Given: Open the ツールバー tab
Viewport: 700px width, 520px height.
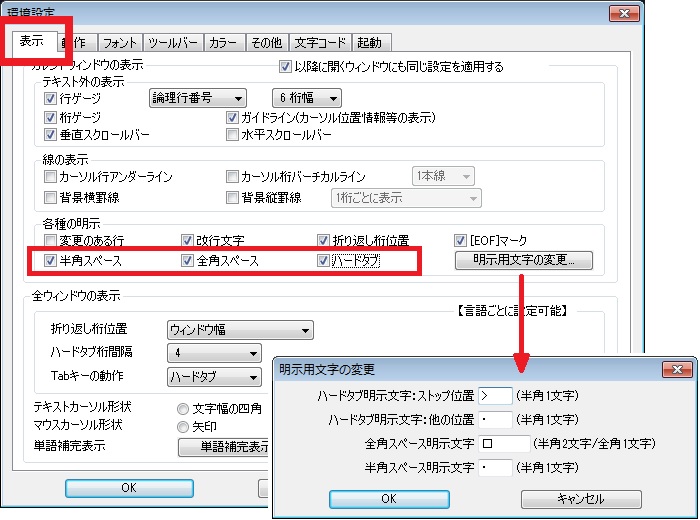Looking at the screenshot, I should [x=171, y=43].
